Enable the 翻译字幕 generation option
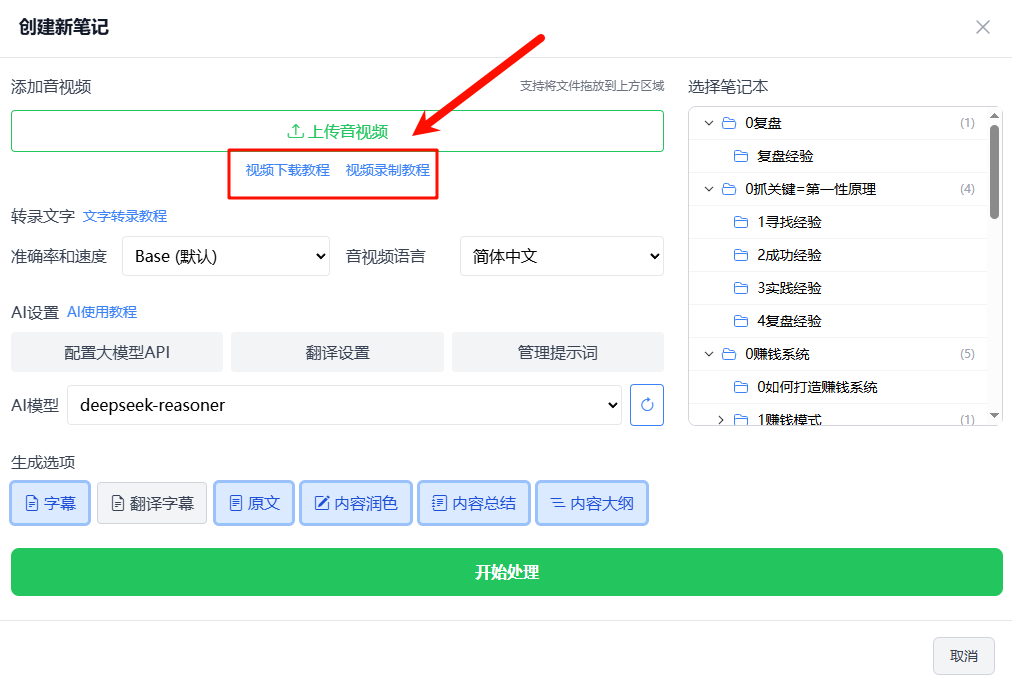The width and height of the screenshot is (1012, 682). point(152,503)
